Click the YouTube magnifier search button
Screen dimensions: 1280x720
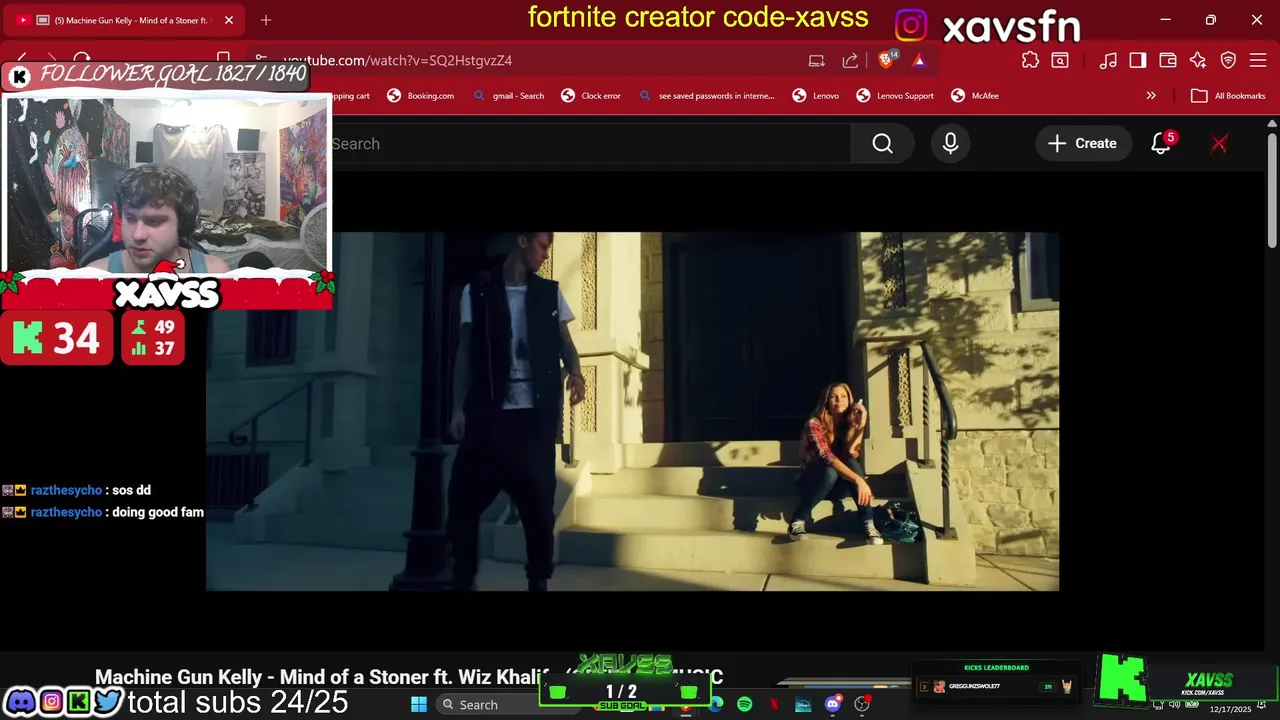882,144
